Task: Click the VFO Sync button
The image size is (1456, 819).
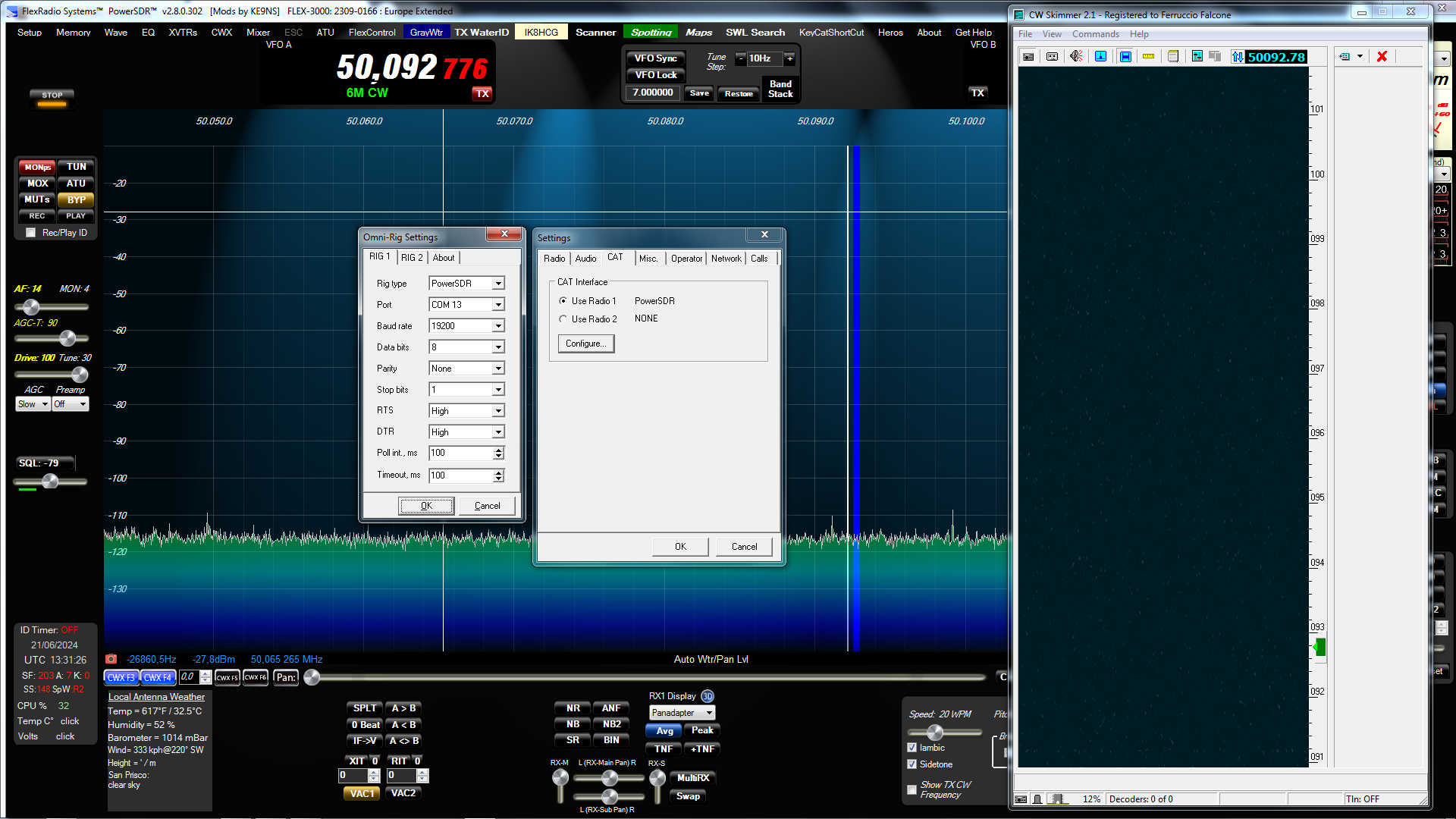Action: tap(656, 58)
